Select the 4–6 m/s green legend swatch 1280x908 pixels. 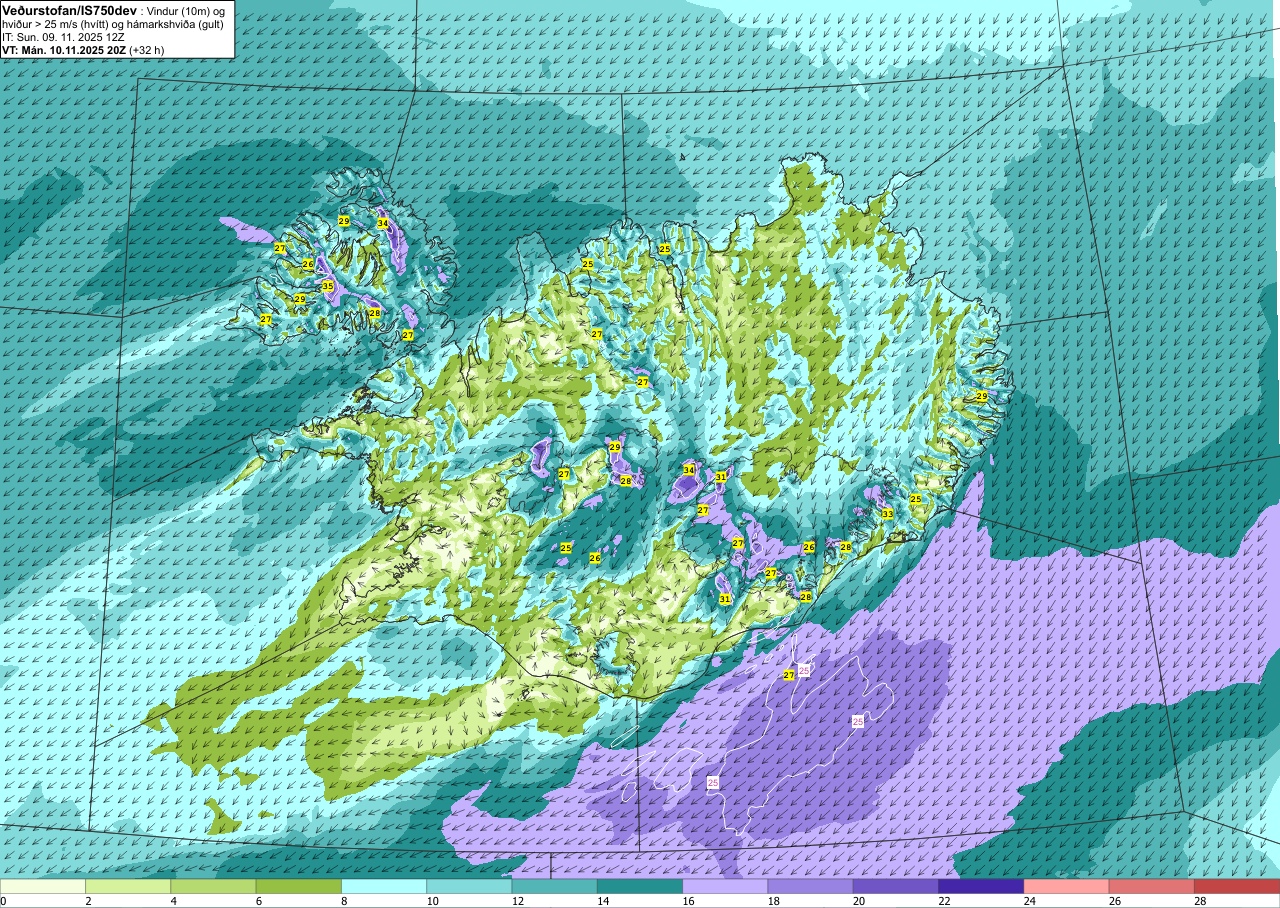point(213,886)
